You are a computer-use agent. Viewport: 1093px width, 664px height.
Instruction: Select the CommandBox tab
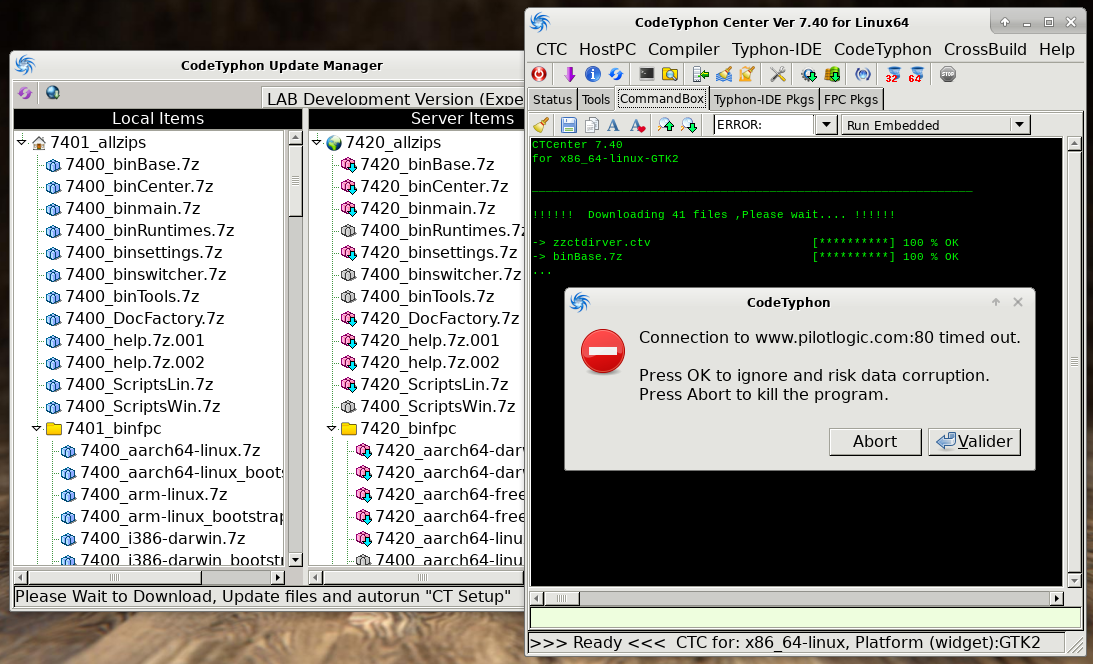click(662, 99)
